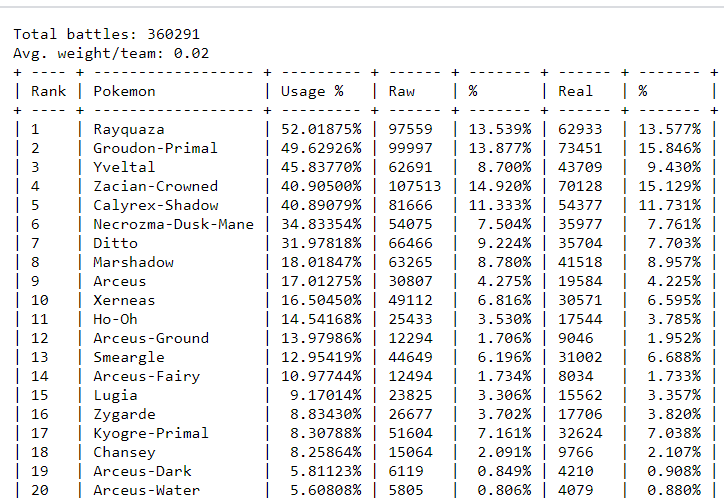Viewport: 724px width, 498px height.
Task: Select the name 'Calyrex-Shadow'
Action: [x=156, y=205]
